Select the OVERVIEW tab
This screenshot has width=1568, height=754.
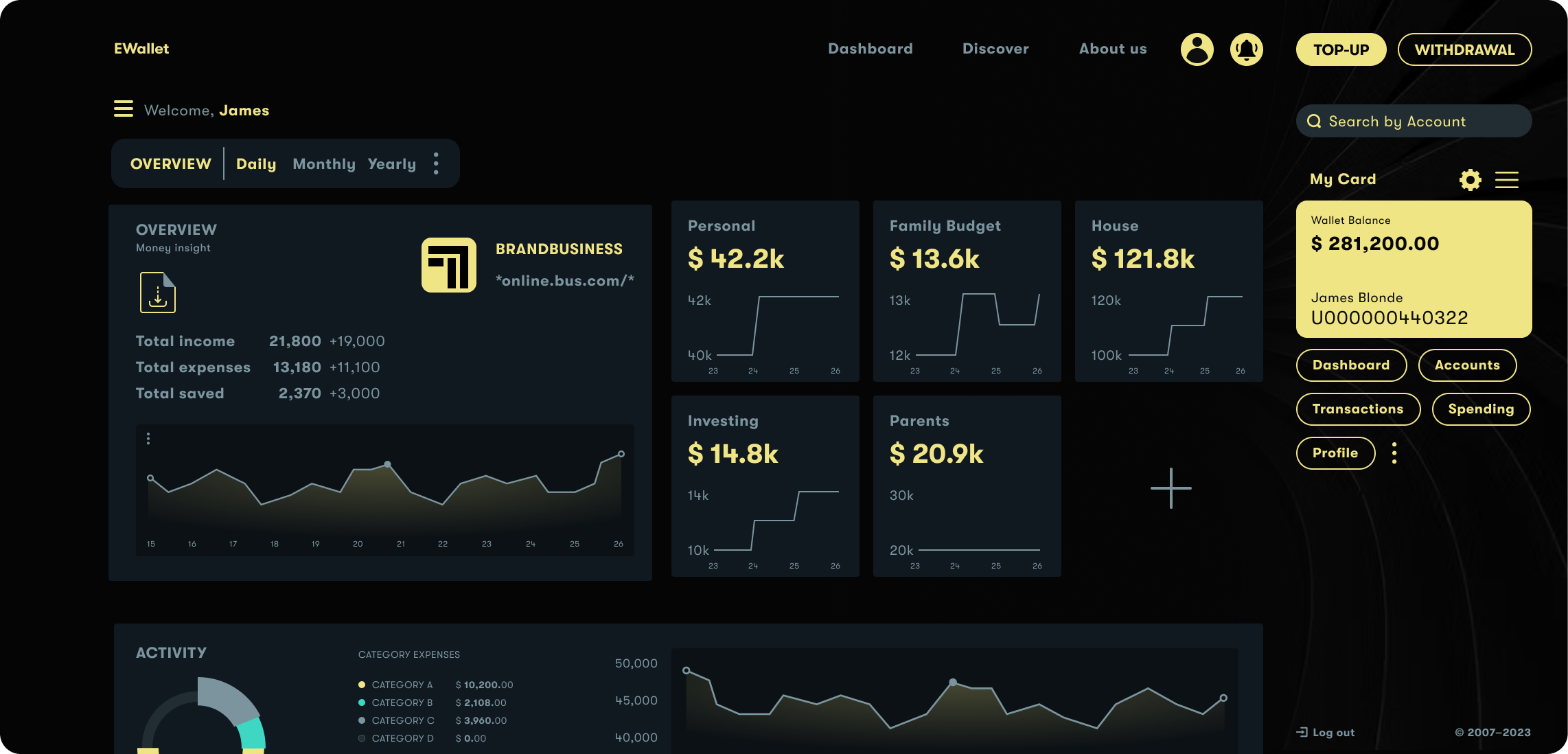tap(171, 163)
